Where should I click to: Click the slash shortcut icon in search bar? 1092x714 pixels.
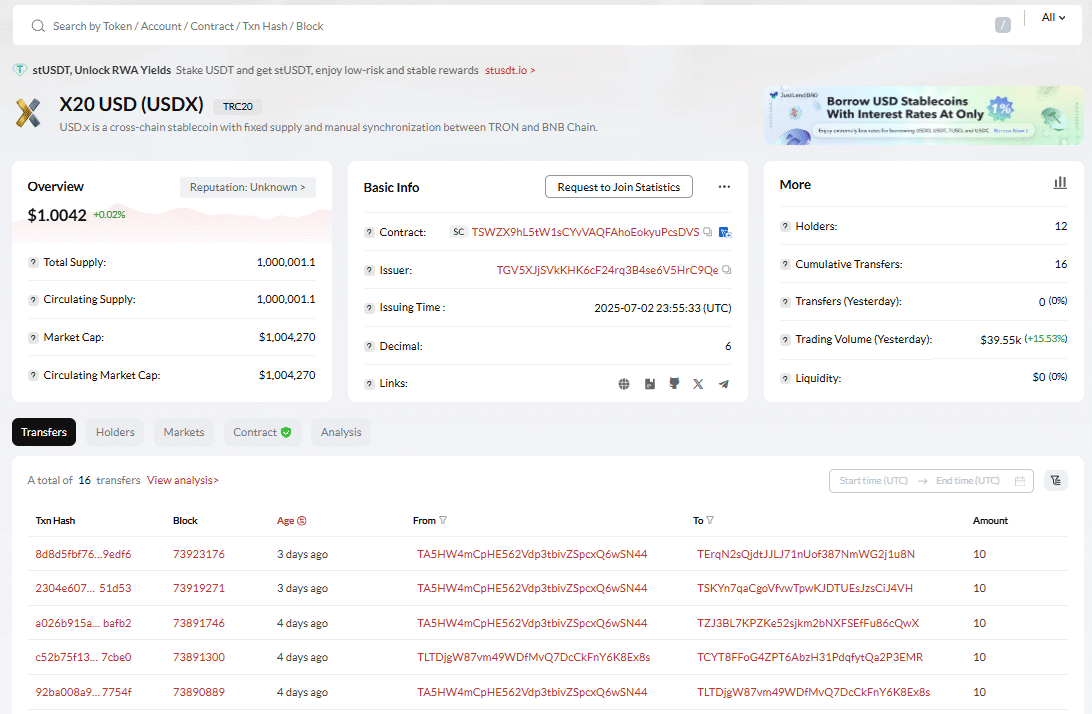pyautogui.click(x=1002, y=26)
